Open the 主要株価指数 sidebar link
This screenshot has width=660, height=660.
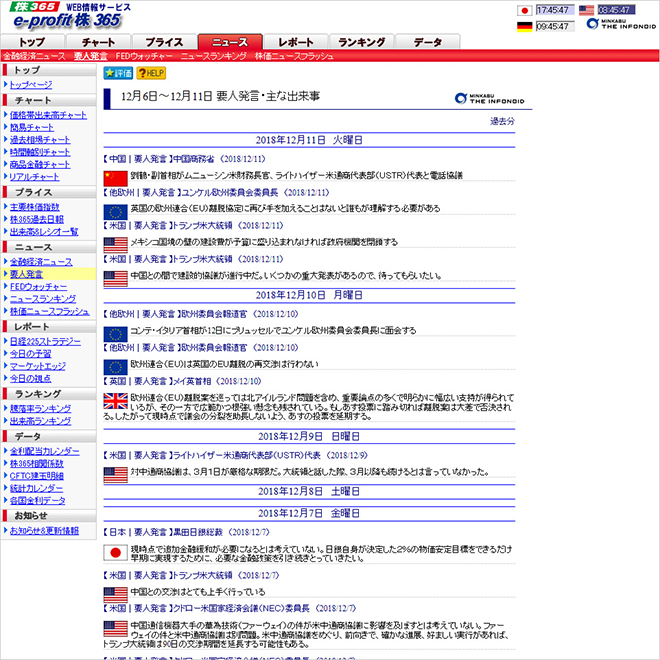pos(35,207)
